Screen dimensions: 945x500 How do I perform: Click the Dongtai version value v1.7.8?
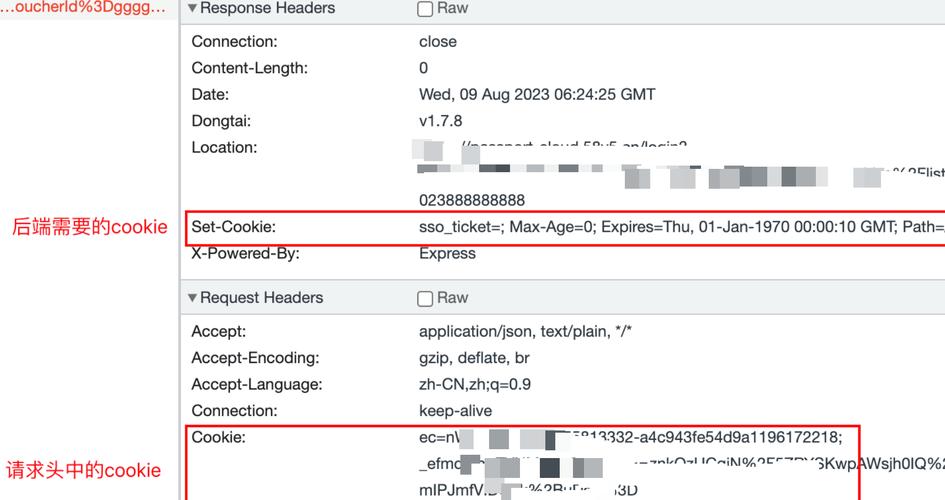click(x=440, y=121)
